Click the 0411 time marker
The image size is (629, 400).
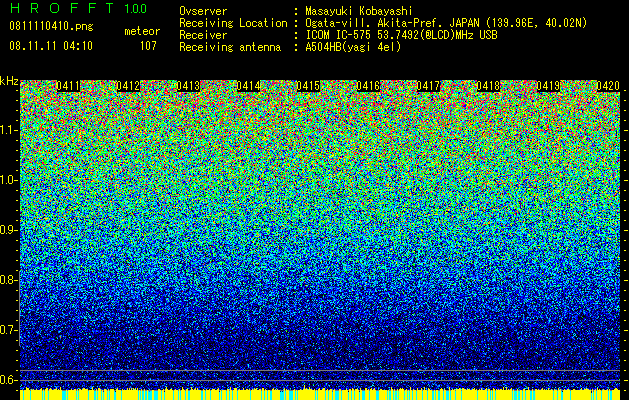coord(68,86)
